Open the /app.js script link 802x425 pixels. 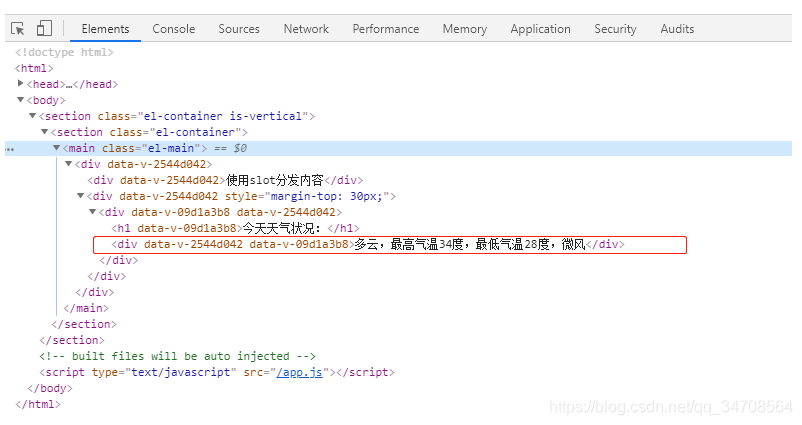(x=299, y=372)
